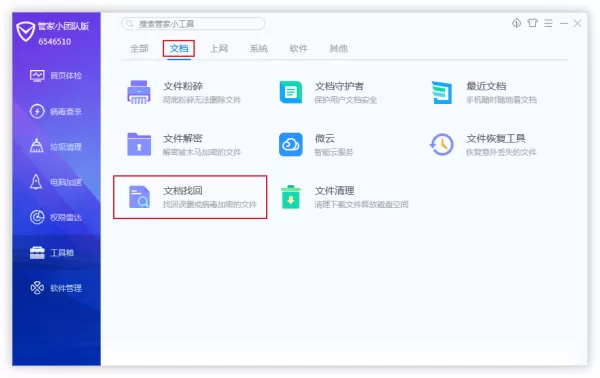The image size is (600, 378).
Task: Click the 文件解密 title text
Action: pos(183,138)
